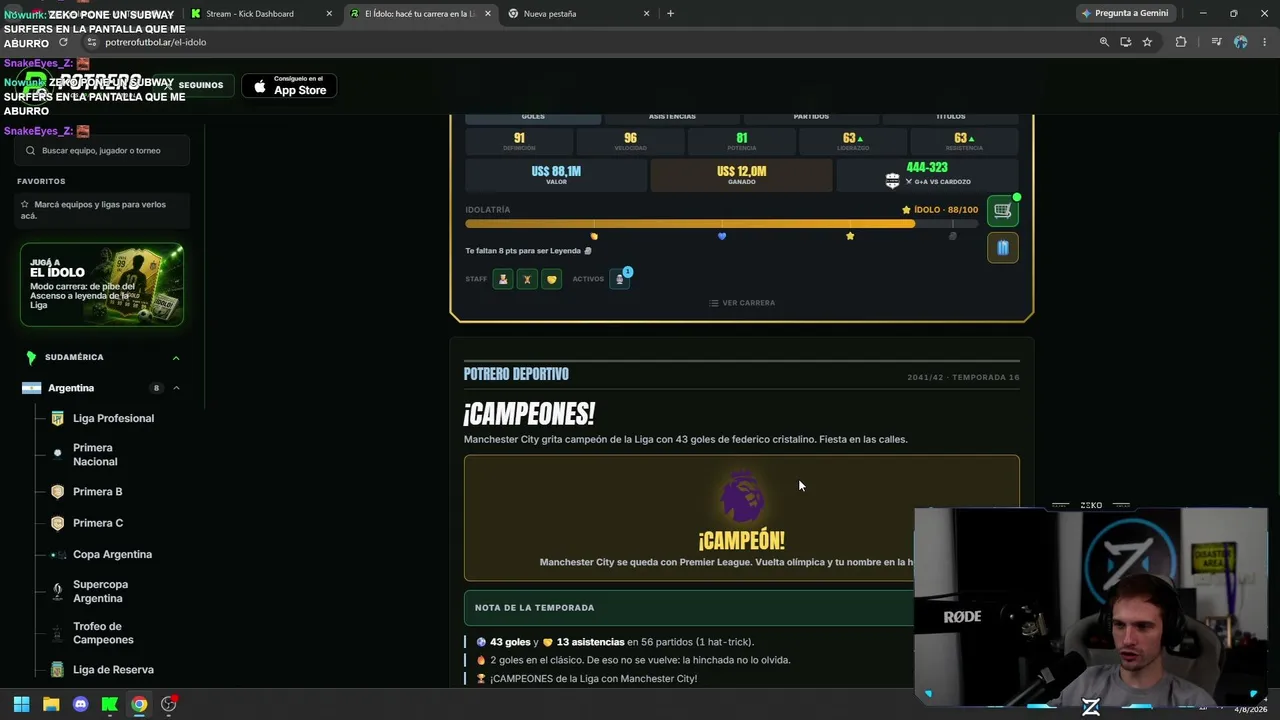Image resolution: width=1280 pixels, height=720 pixels.
Task: Click the App Store download button
Action: point(290,86)
